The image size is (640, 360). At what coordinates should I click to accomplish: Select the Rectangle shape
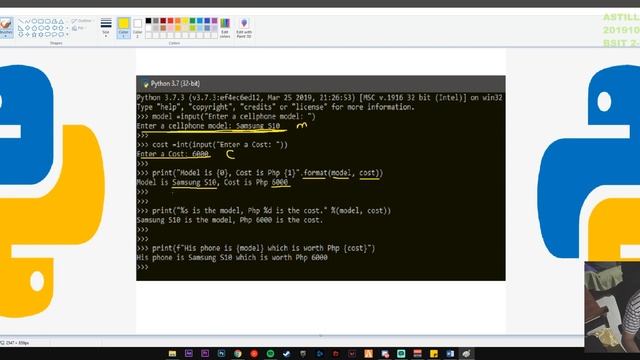41,21
